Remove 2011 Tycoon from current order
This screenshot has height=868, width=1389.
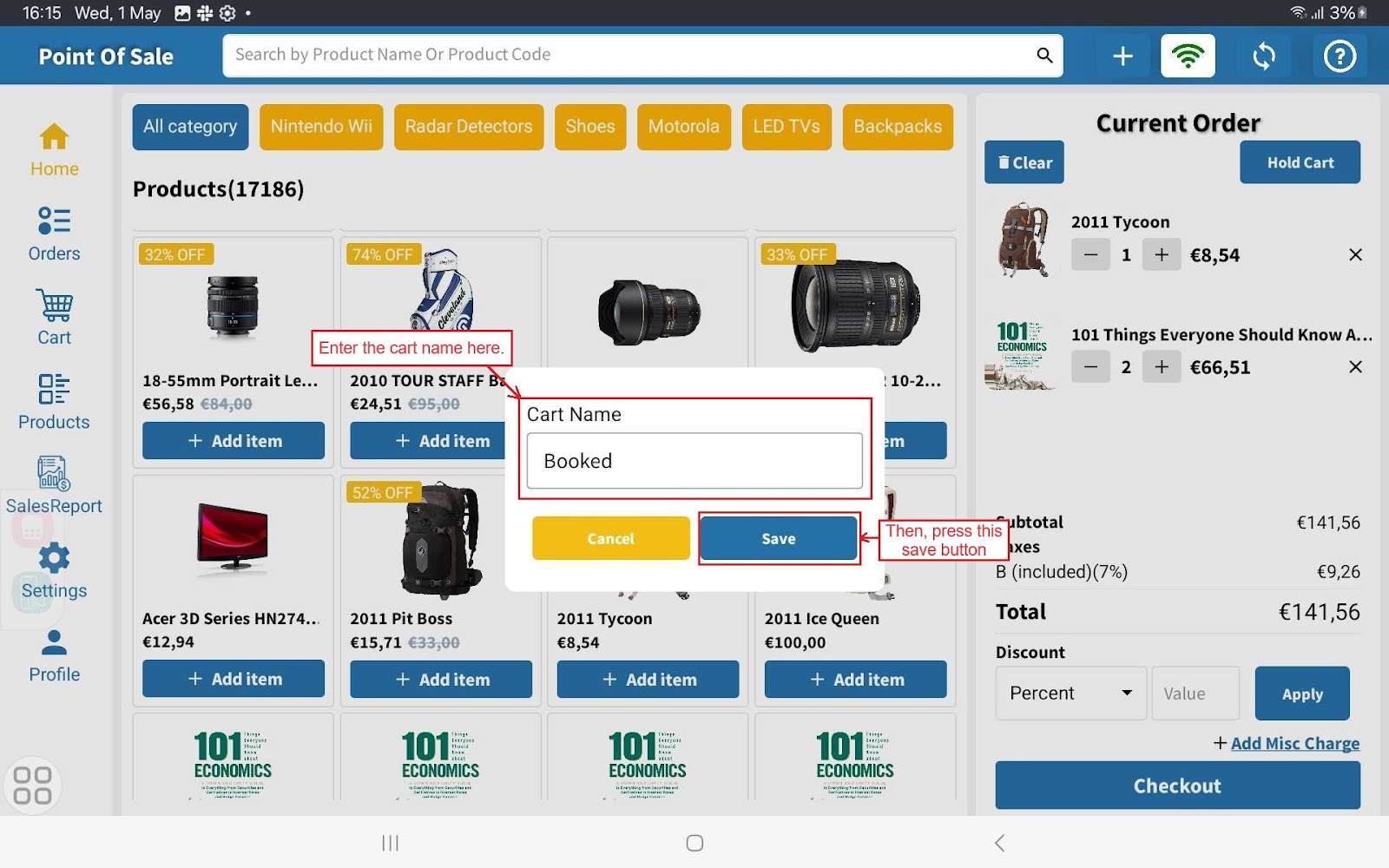pyautogui.click(x=1355, y=255)
